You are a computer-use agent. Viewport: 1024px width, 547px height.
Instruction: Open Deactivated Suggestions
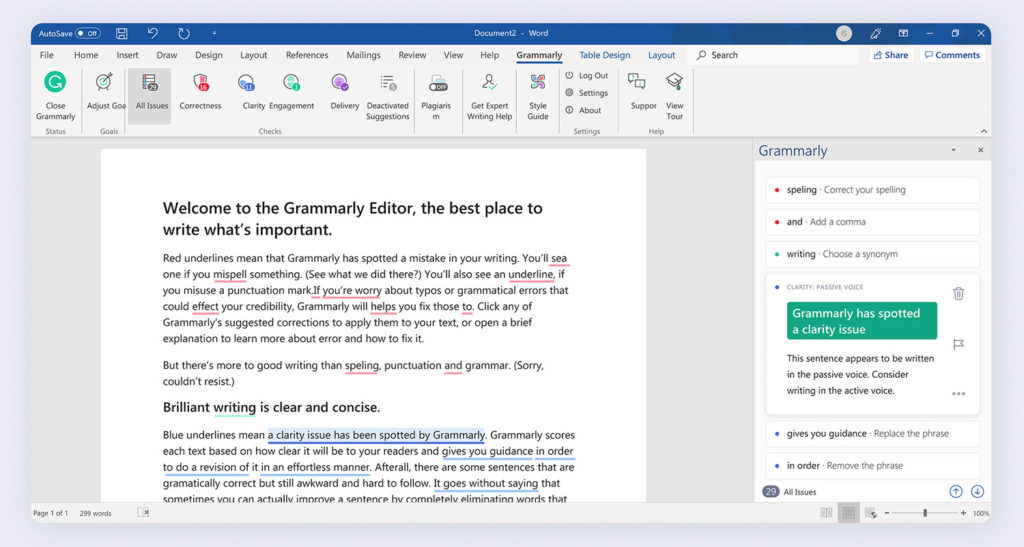coord(388,97)
